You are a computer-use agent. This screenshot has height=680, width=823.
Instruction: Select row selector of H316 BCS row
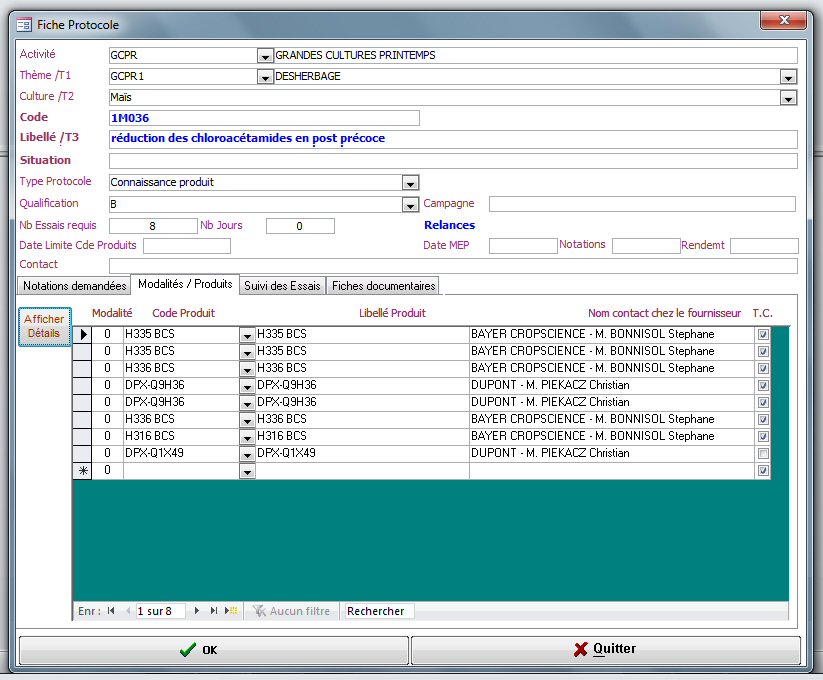coord(82,437)
